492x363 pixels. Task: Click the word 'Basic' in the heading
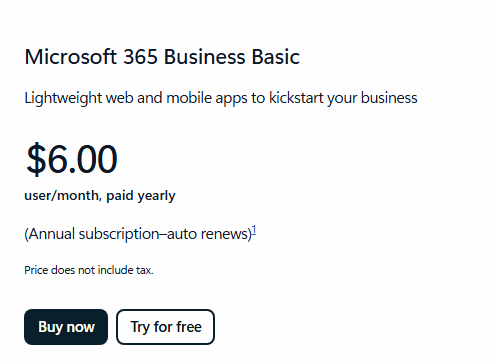276,57
